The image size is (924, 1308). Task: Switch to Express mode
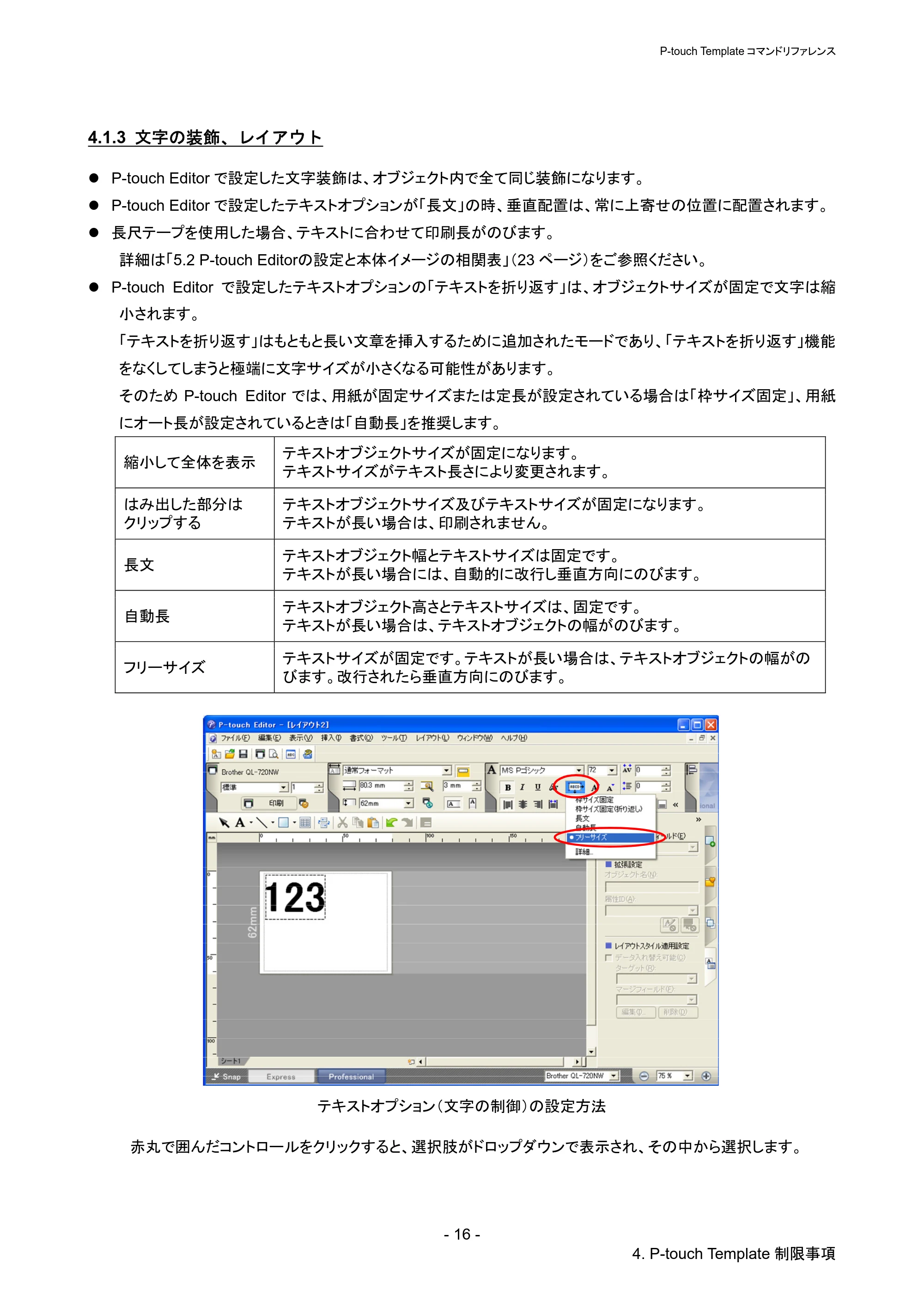pyautogui.click(x=281, y=1076)
